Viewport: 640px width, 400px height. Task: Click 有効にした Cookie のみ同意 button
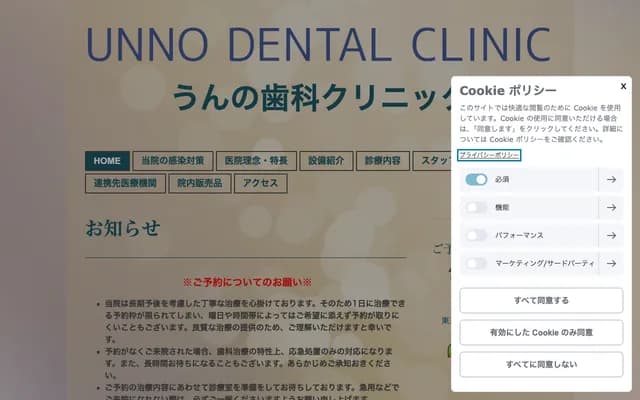541,332
